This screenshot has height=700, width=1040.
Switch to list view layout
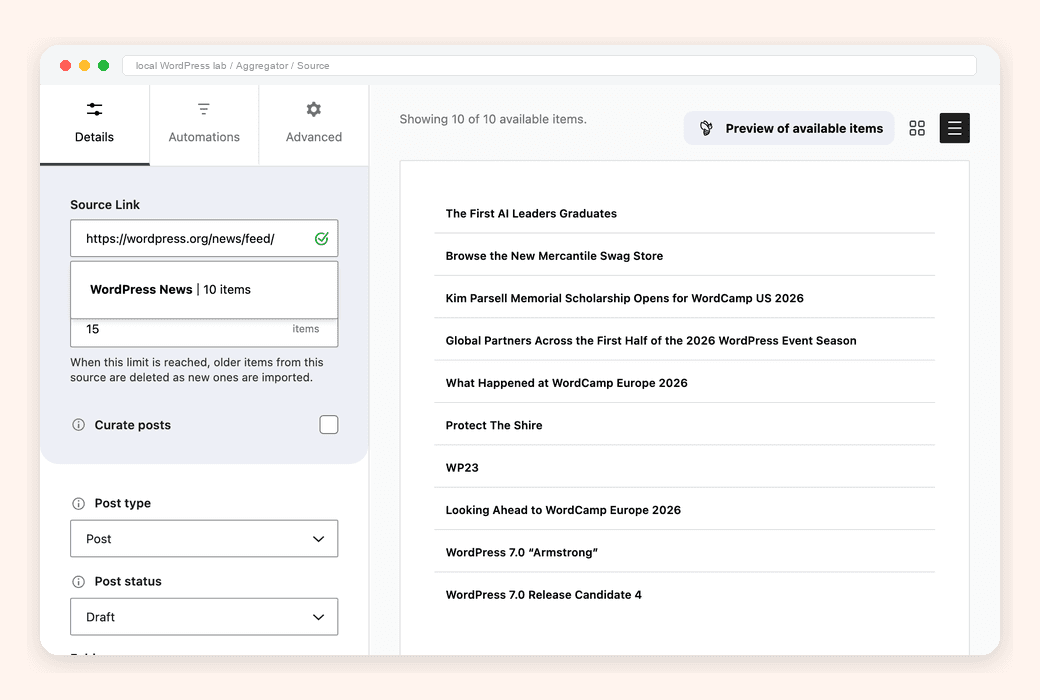tap(954, 128)
